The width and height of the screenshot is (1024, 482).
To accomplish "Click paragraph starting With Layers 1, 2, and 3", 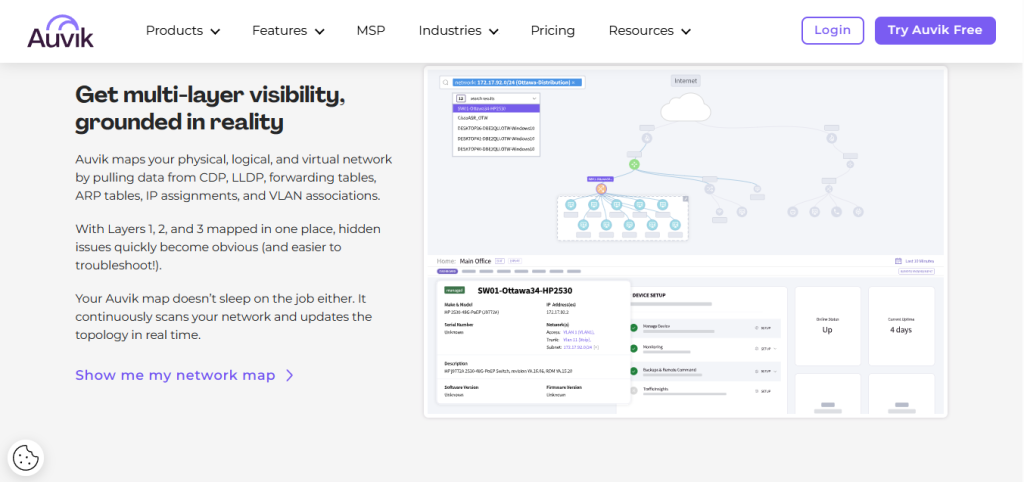I will (x=228, y=248).
